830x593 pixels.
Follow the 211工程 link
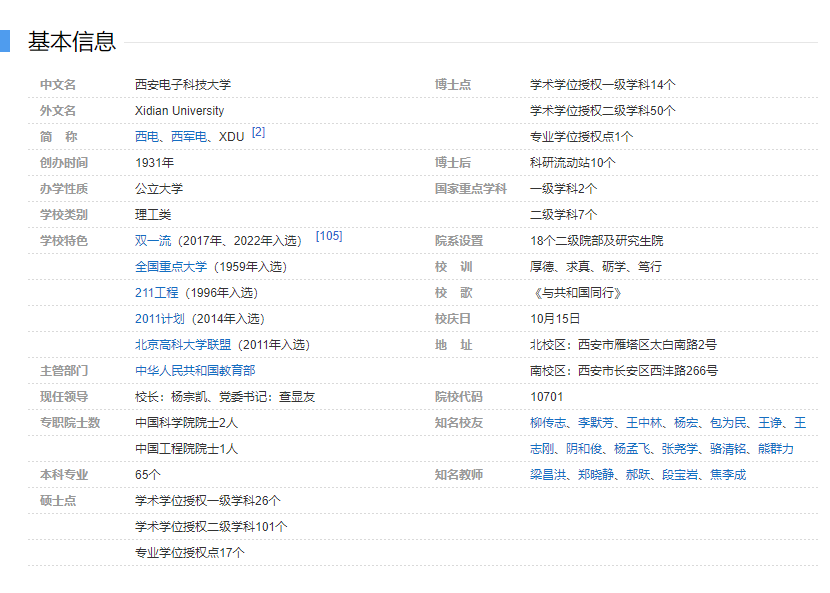coord(156,293)
